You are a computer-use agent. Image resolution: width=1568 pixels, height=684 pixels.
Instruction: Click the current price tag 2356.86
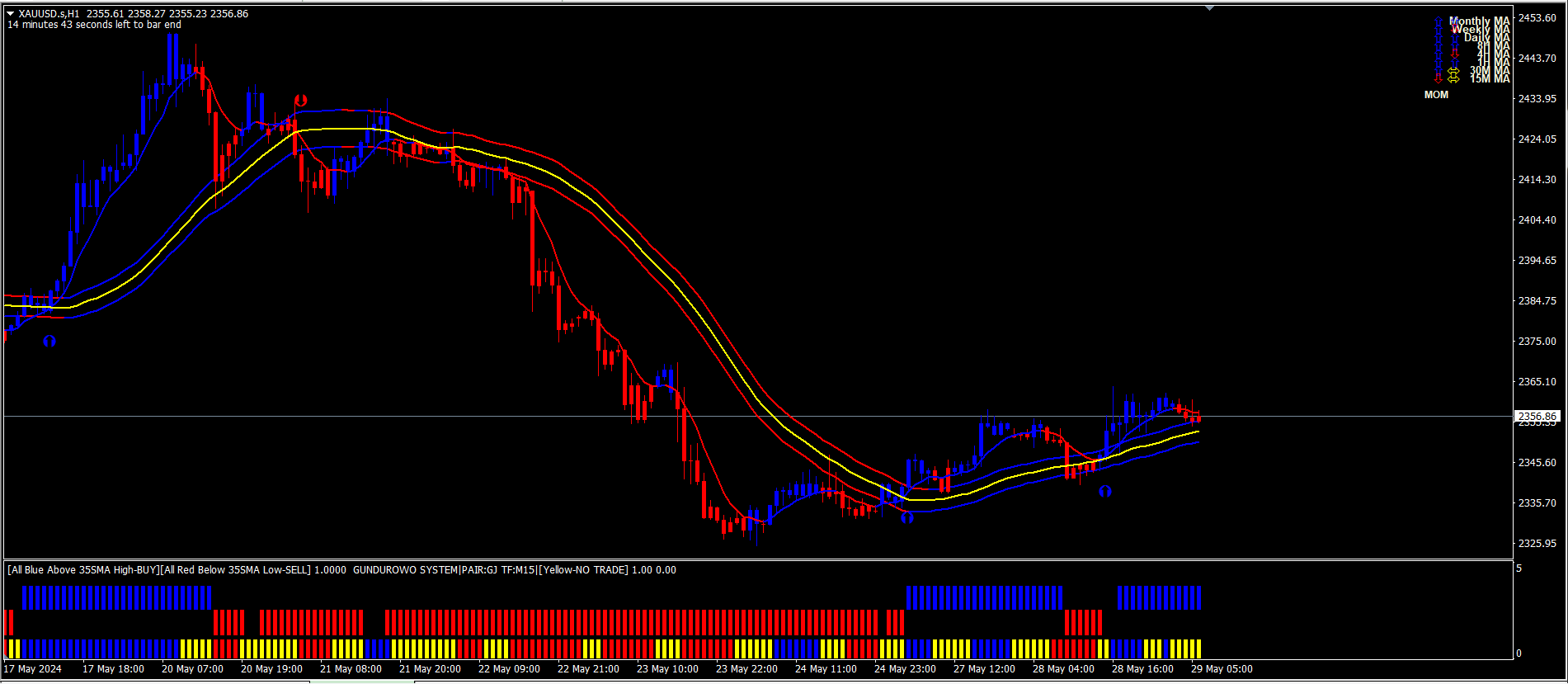1538,417
